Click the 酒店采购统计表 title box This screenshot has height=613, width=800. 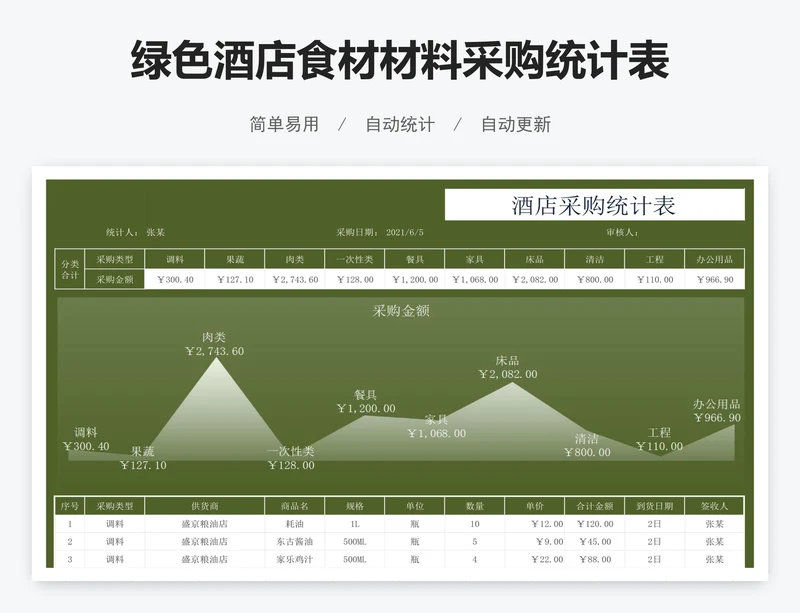594,205
